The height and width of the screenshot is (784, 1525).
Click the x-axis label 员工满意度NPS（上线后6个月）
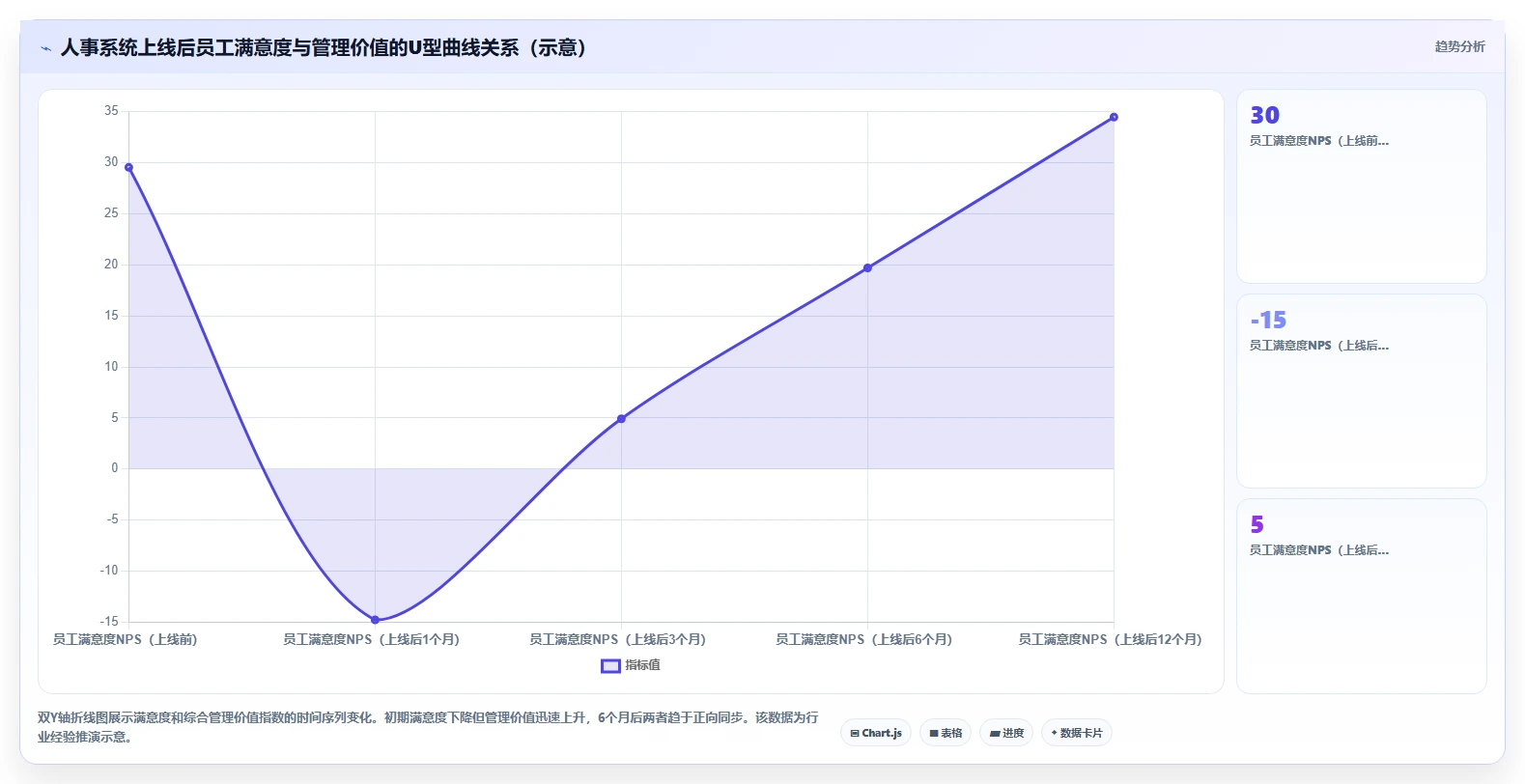[x=864, y=639]
